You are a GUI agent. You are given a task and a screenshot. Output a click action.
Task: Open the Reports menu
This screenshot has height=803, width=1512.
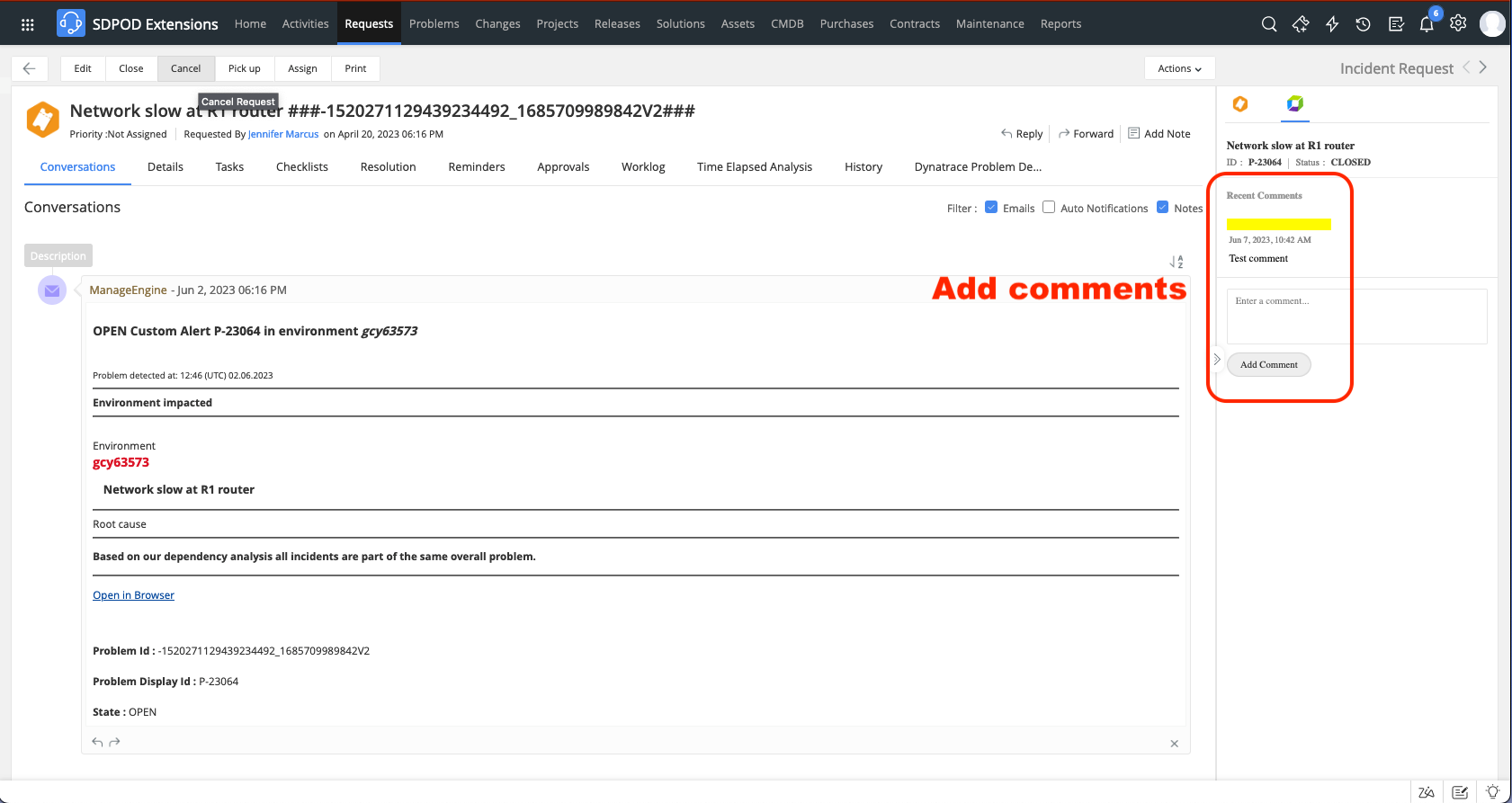click(x=1061, y=24)
